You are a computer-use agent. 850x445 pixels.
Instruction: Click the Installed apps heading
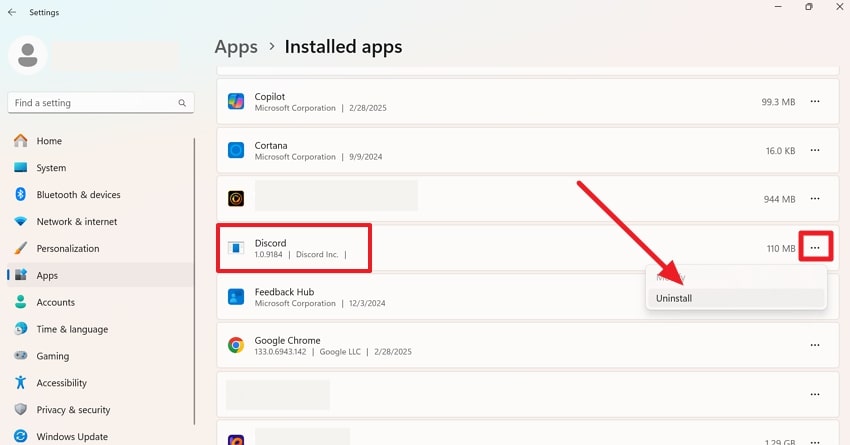[x=343, y=47]
